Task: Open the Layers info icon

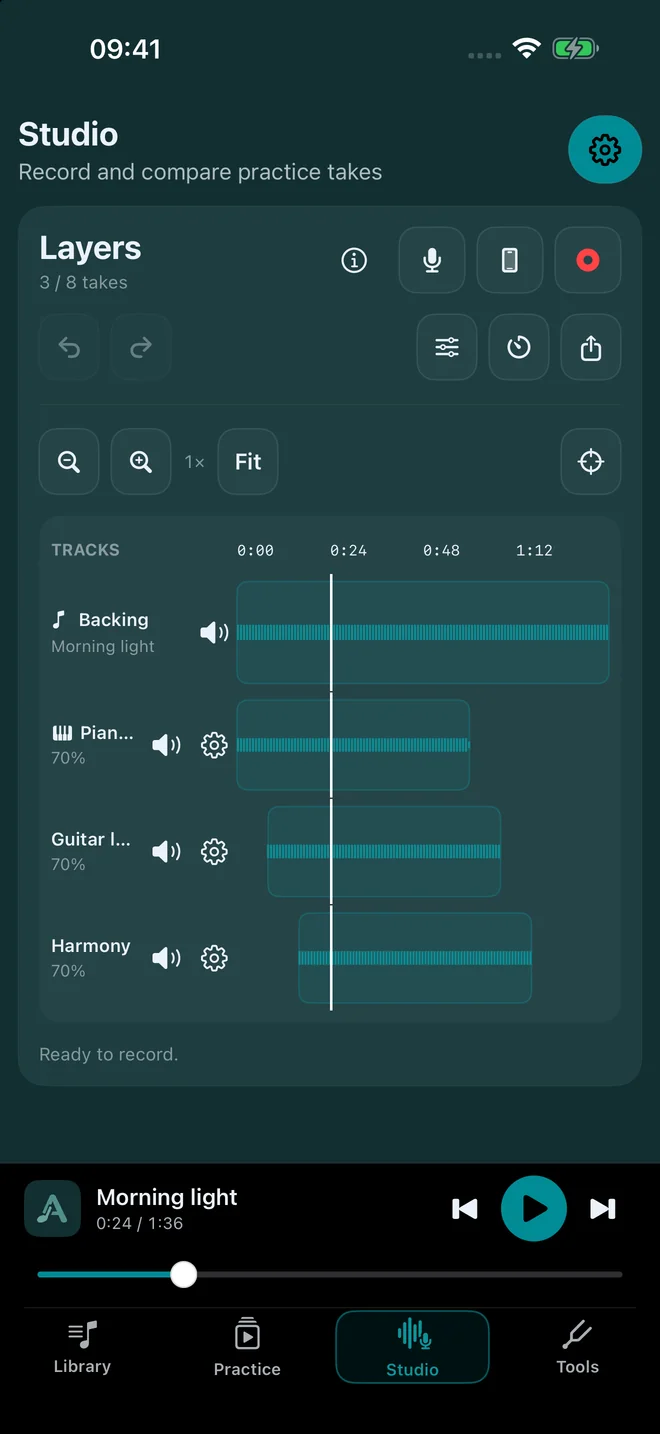Action: tap(354, 260)
